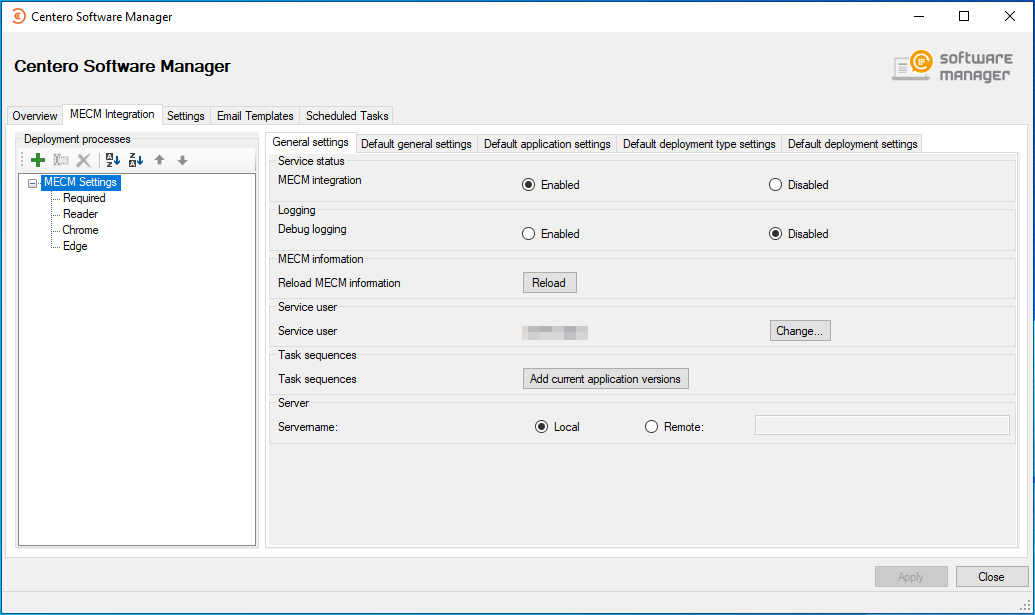The width and height of the screenshot is (1035, 615).
Task: Open the Settings tab
Action: pyautogui.click(x=185, y=116)
